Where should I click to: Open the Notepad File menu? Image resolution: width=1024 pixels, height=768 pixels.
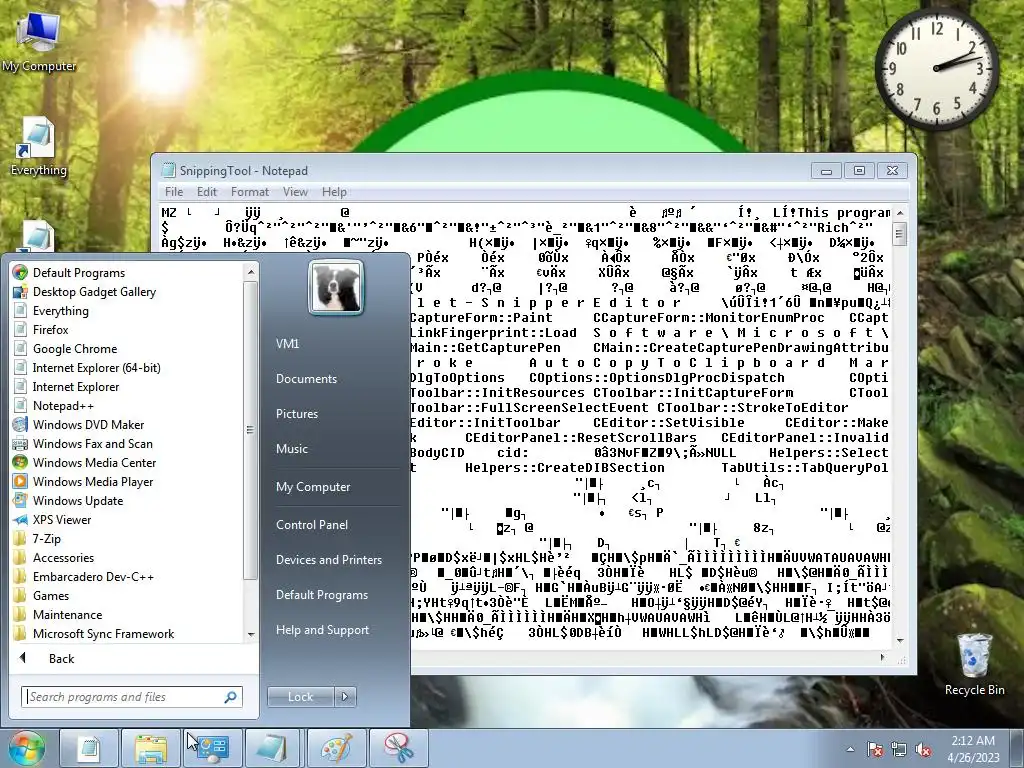tap(174, 192)
